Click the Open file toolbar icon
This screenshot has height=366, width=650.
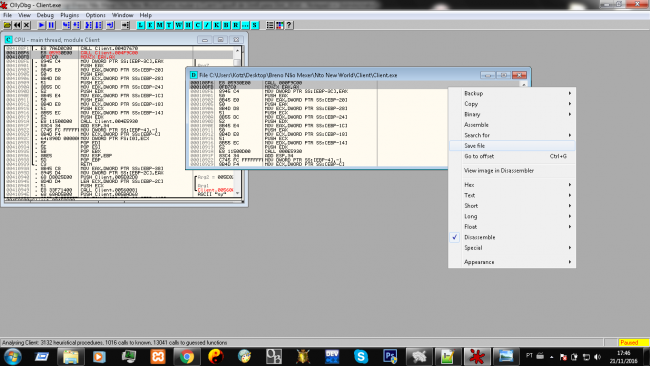tap(7, 25)
